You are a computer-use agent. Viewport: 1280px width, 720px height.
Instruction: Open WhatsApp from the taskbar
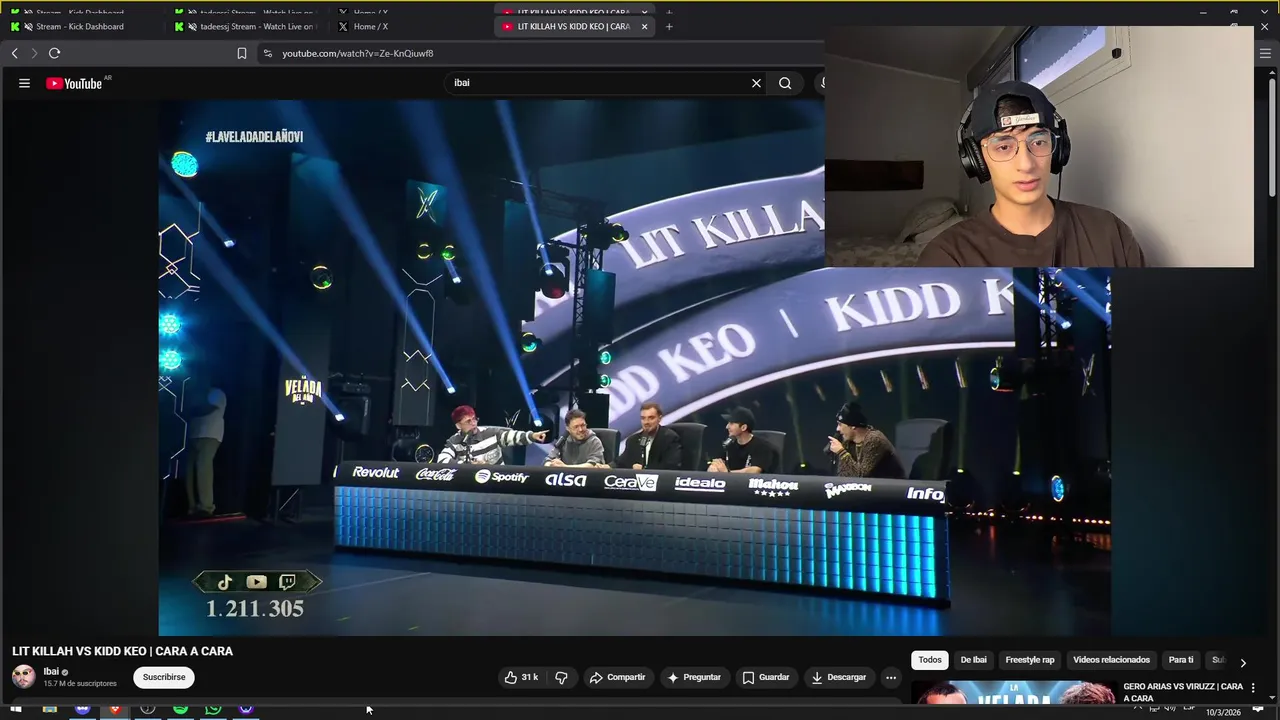213,709
